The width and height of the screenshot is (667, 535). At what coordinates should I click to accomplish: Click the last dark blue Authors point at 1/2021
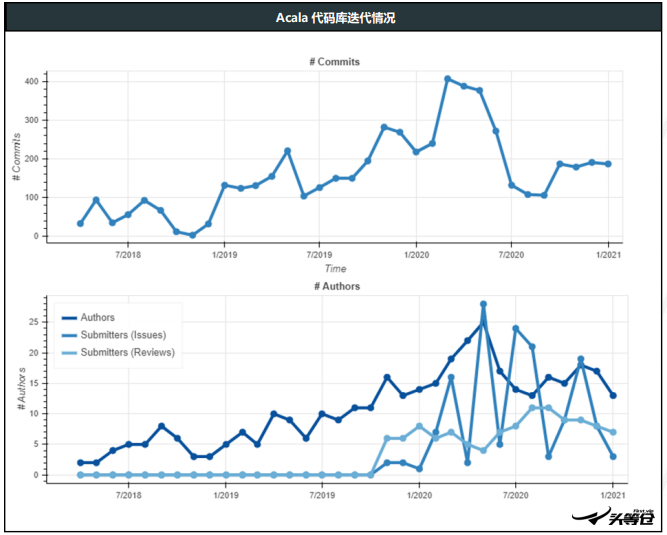(613, 396)
